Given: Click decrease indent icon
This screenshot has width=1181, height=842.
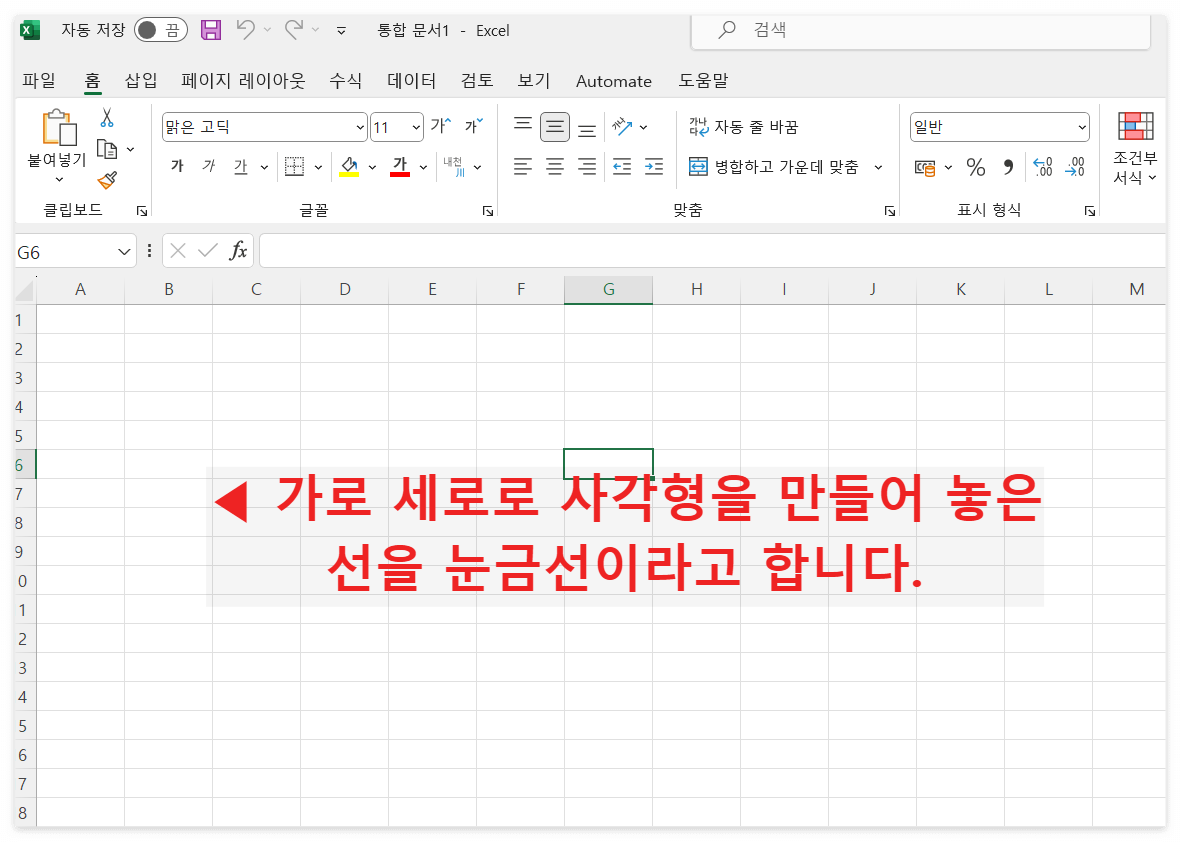Looking at the screenshot, I should pyautogui.click(x=622, y=166).
